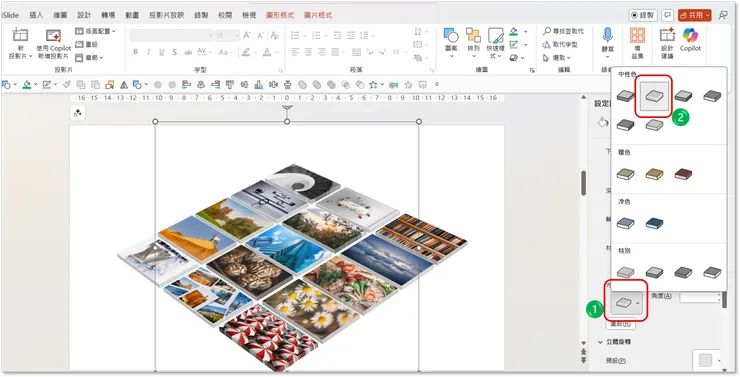The width and height of the screenshot is (740, 377).
Task: Click the 角度(A) angle input field
Action: coord(700,297)
